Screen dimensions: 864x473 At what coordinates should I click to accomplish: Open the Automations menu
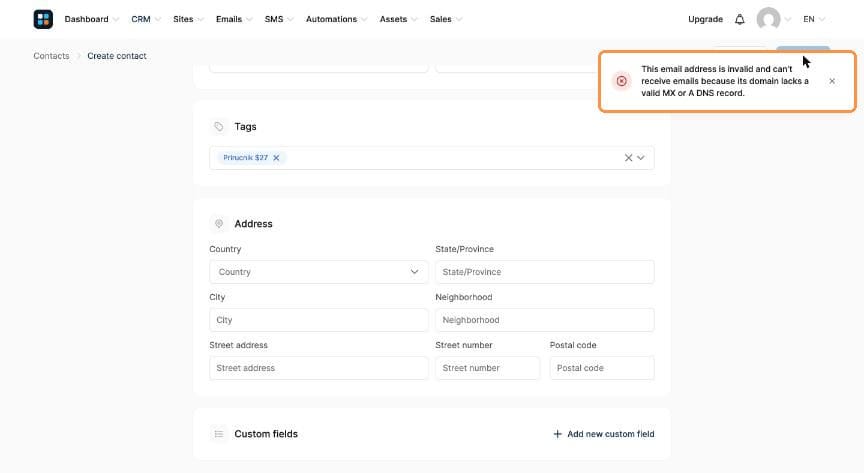coord(336,19)
